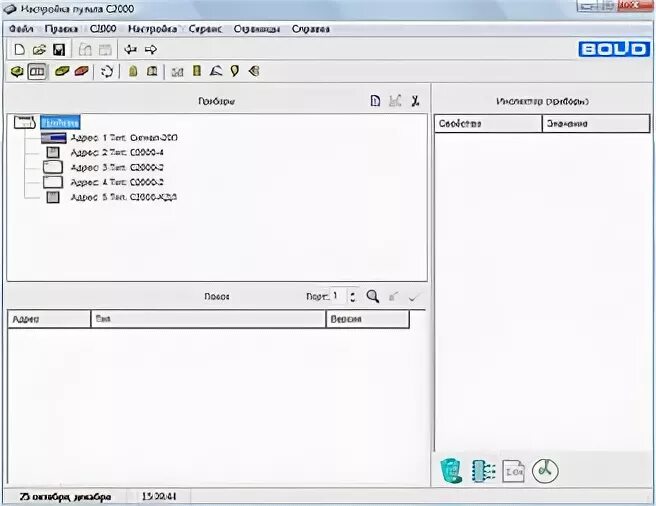Click the grayed icon next to the magnifier
The image size is (656, 506).
[393, 297]
